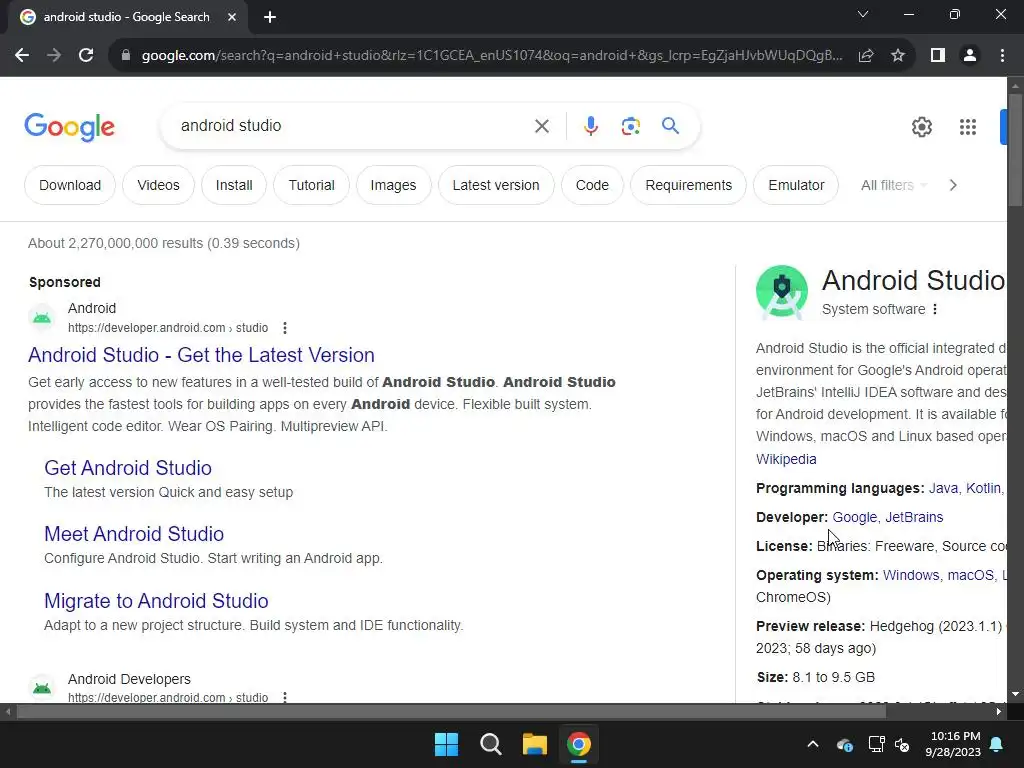Image resolution: width=1024 pixels, height=768 pixels.
Task: Click the Android favicon of the sponsored result
Action: pyautogui.click(x=42, y=317)
